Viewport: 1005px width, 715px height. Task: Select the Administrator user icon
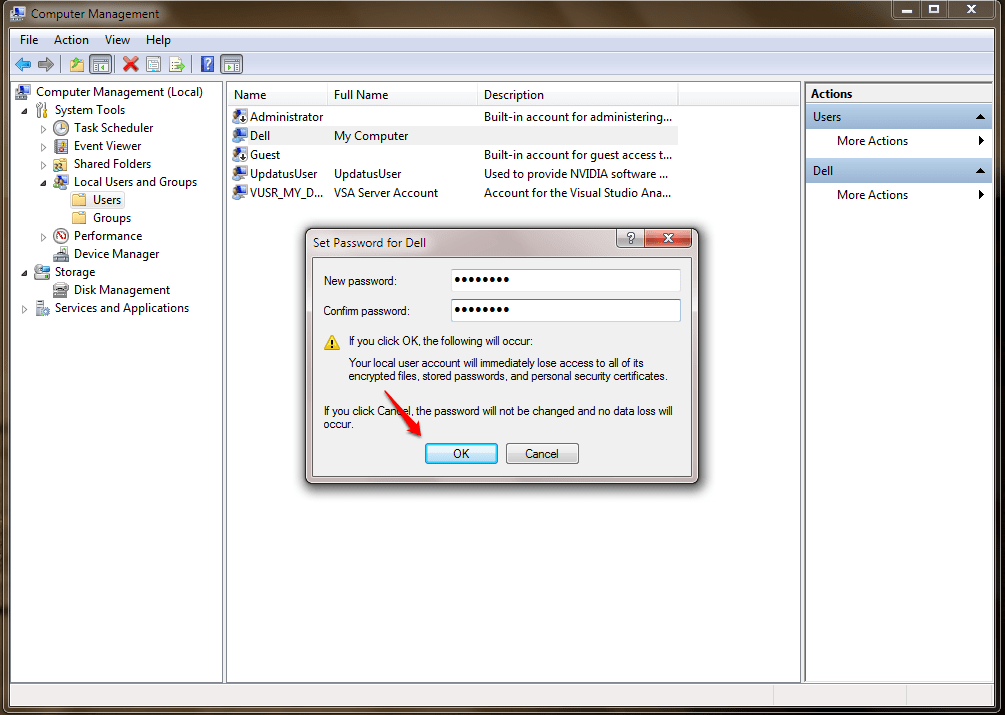click(x=240, y=117)
